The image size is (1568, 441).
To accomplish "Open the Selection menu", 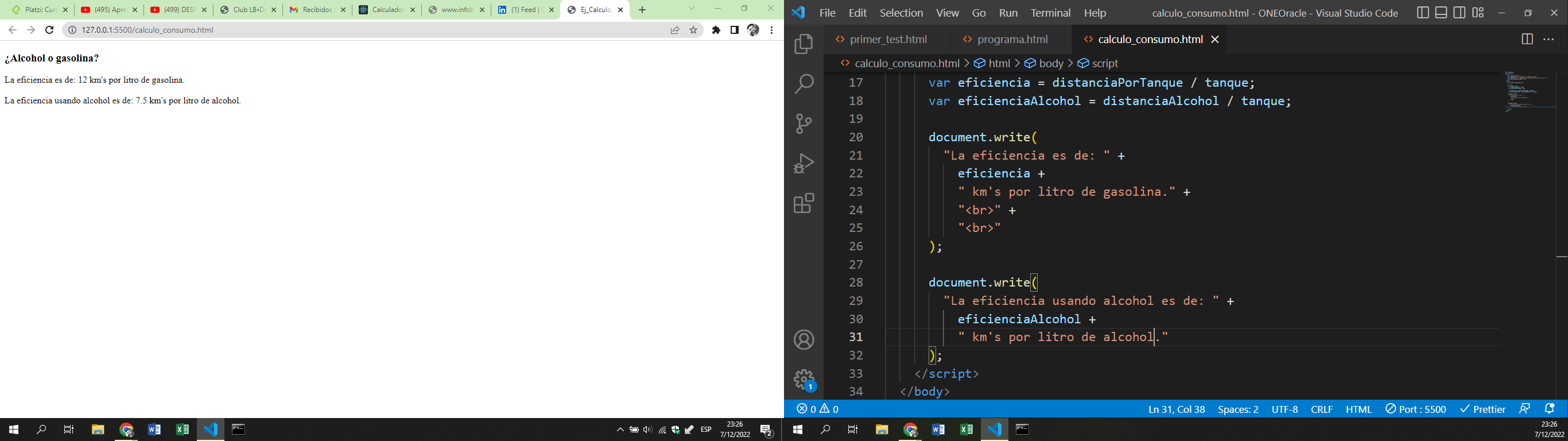I will coord(902,13).
